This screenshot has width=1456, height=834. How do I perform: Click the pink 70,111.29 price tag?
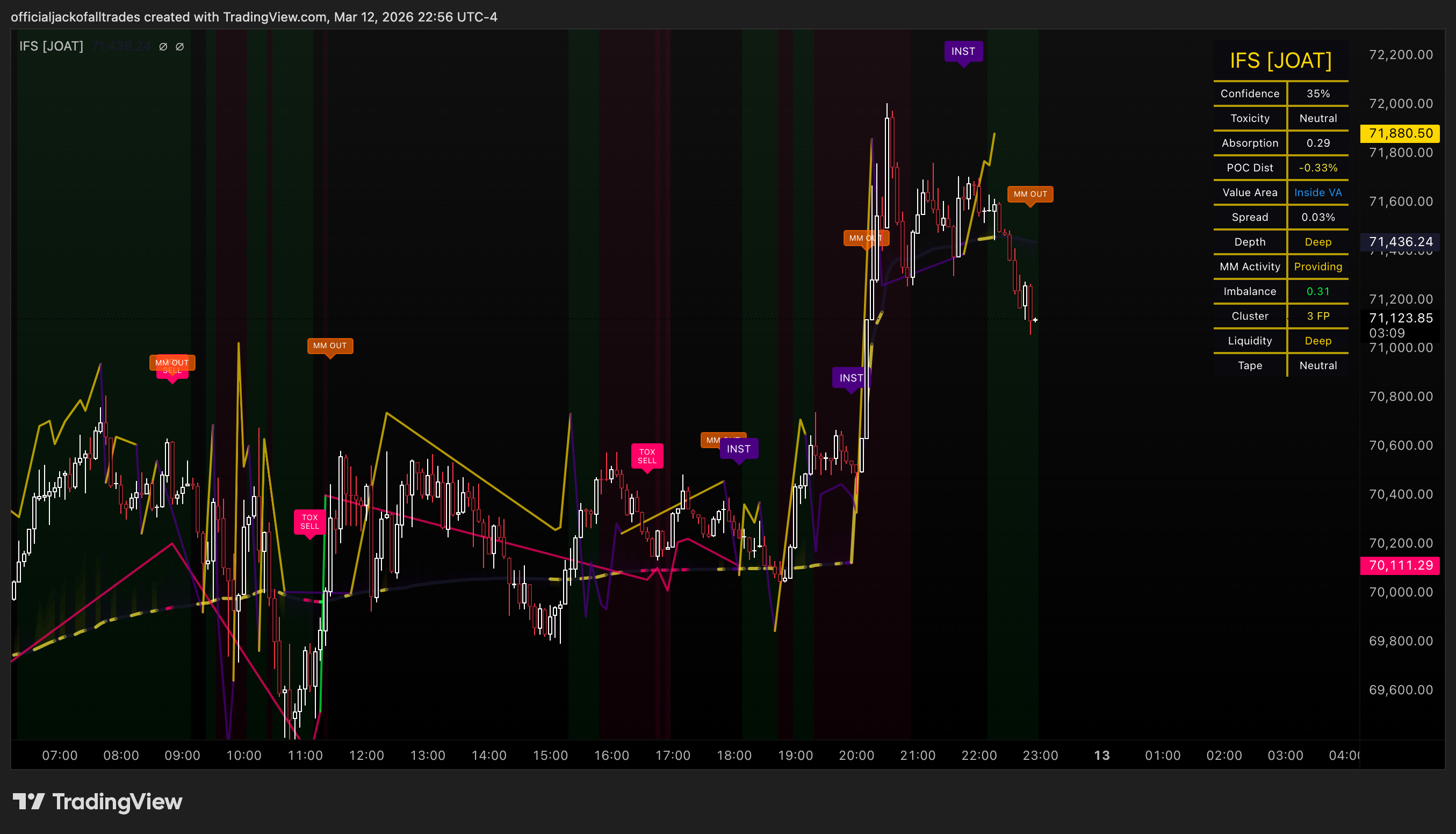pyautogui.click(x=1400, y=565)
